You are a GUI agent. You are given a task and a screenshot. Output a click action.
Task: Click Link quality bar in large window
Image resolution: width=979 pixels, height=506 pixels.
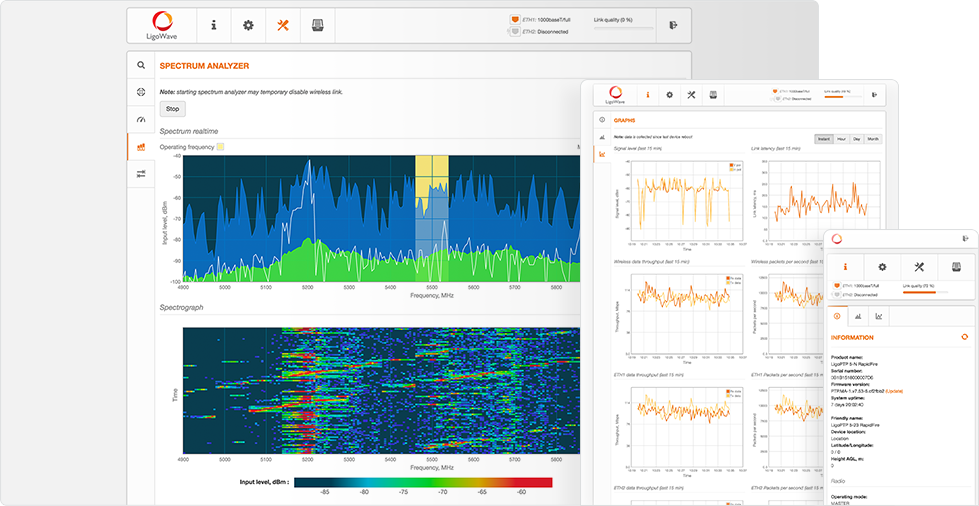623,28
